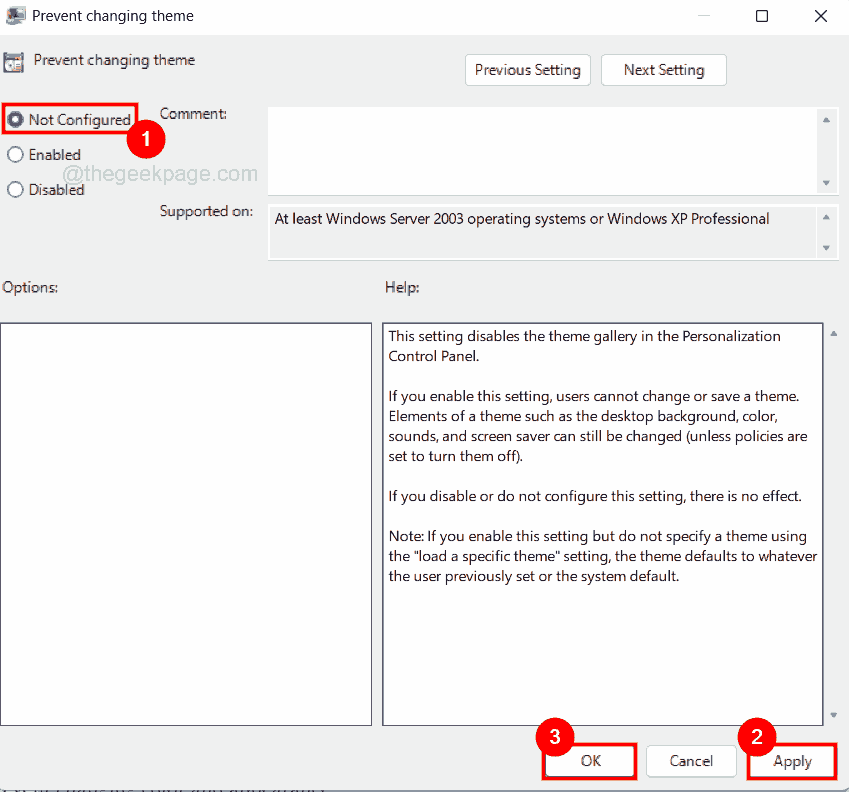Click the settings icon beside Prevent changing theme heading

click(14, 61)
